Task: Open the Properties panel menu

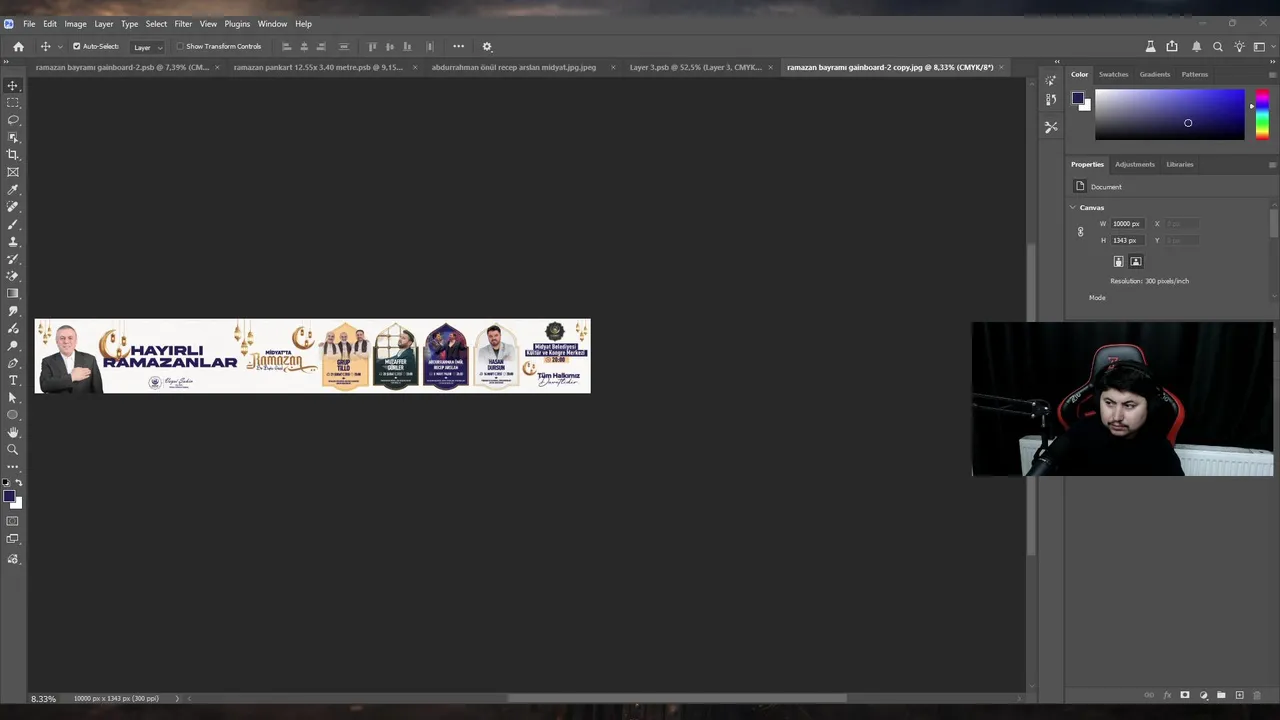Action: pyautogui.click(x=1272, y=164)
